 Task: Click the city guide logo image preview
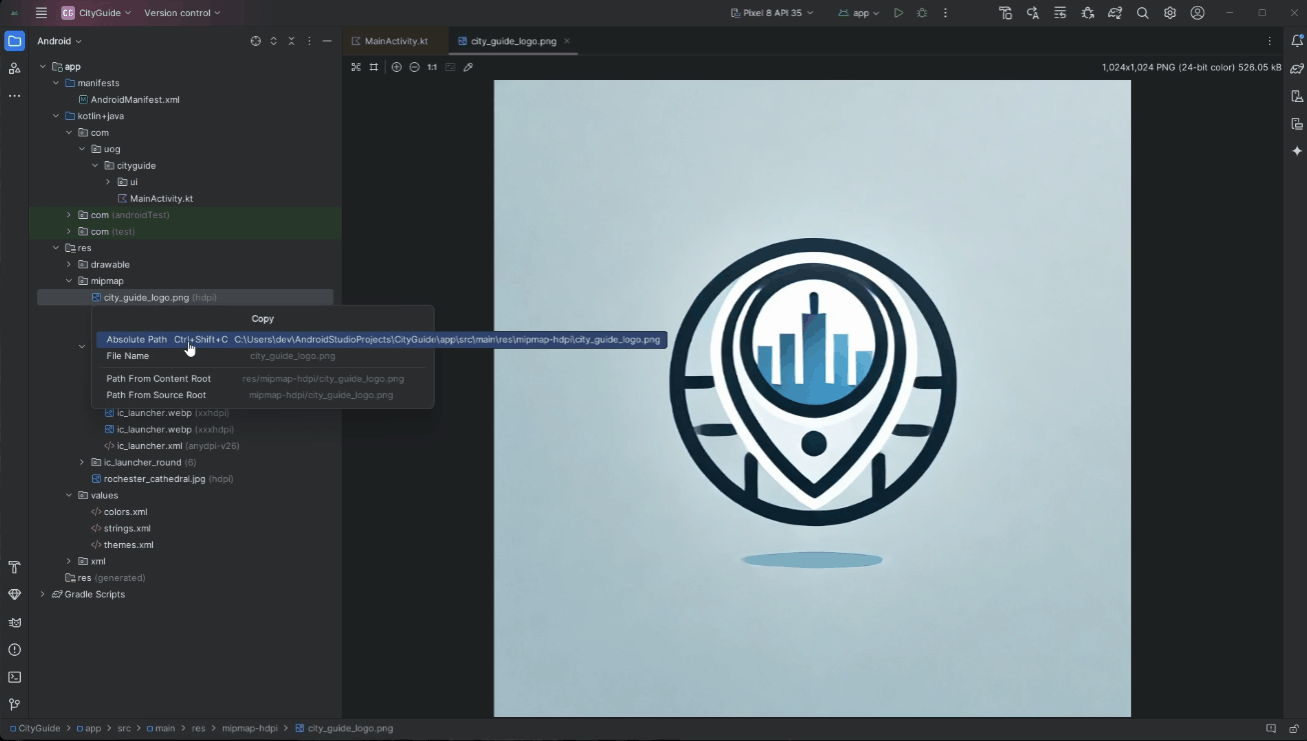tap(812, 398)
